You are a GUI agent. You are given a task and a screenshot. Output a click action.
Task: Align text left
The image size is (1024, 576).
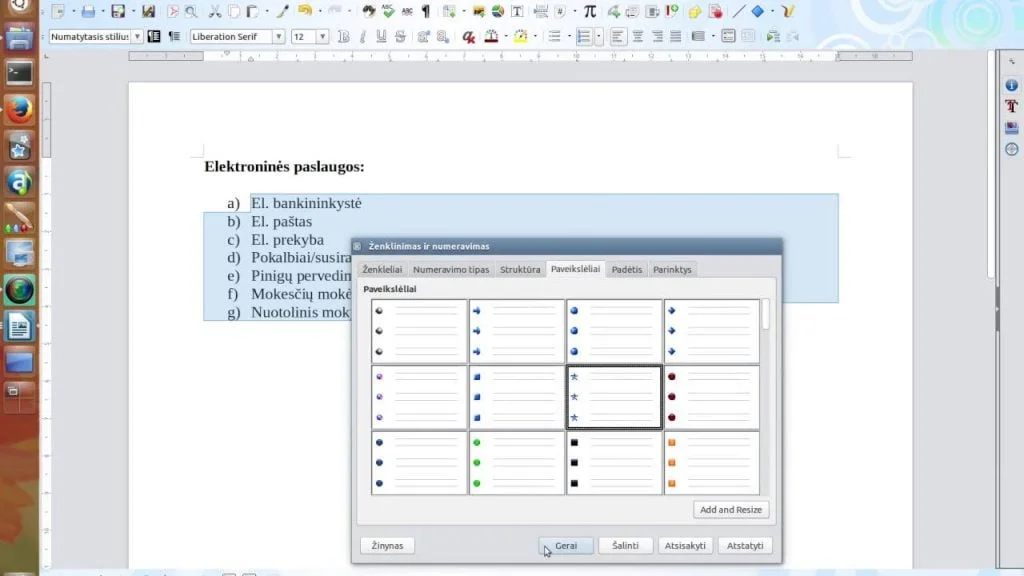(617, 37)
